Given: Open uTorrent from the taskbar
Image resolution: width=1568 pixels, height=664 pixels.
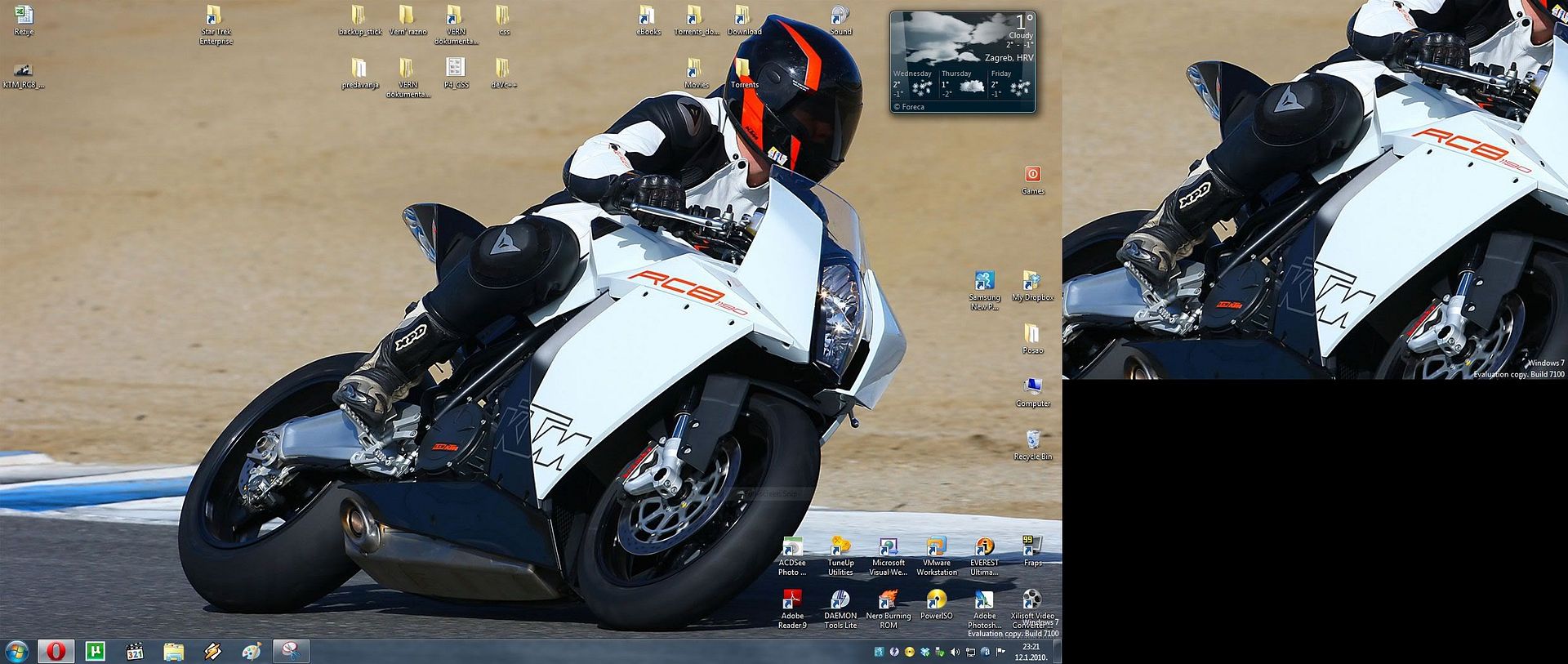Looking at the screenshot, I should 96,651.
